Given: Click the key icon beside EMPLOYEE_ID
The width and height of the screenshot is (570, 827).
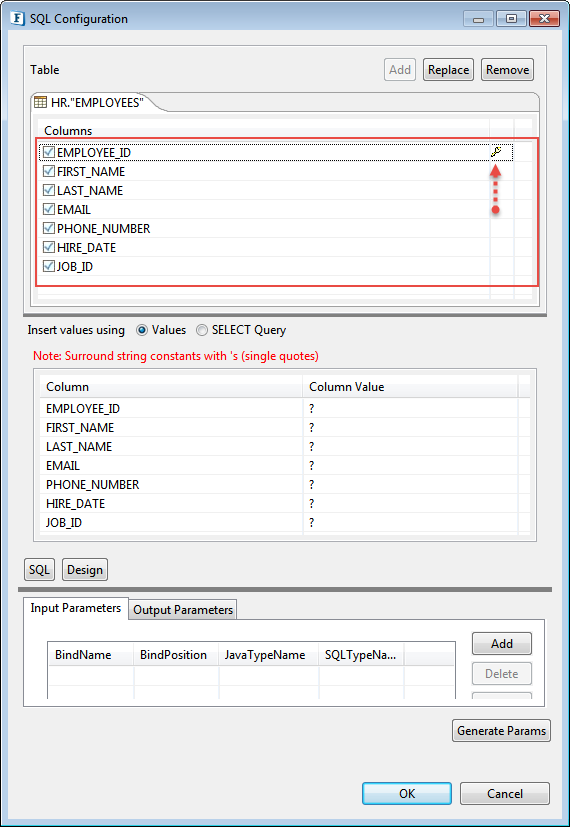Looking at the screenshot, I should tap(495, 152).
